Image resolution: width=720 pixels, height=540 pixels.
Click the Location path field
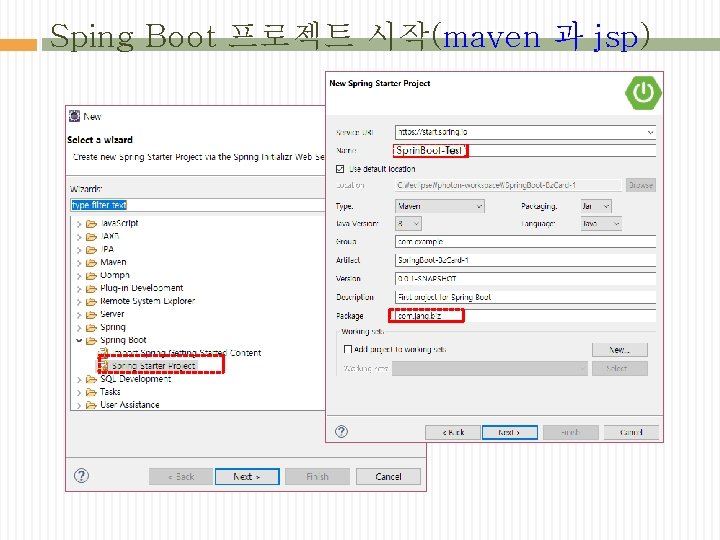point(508,185)
